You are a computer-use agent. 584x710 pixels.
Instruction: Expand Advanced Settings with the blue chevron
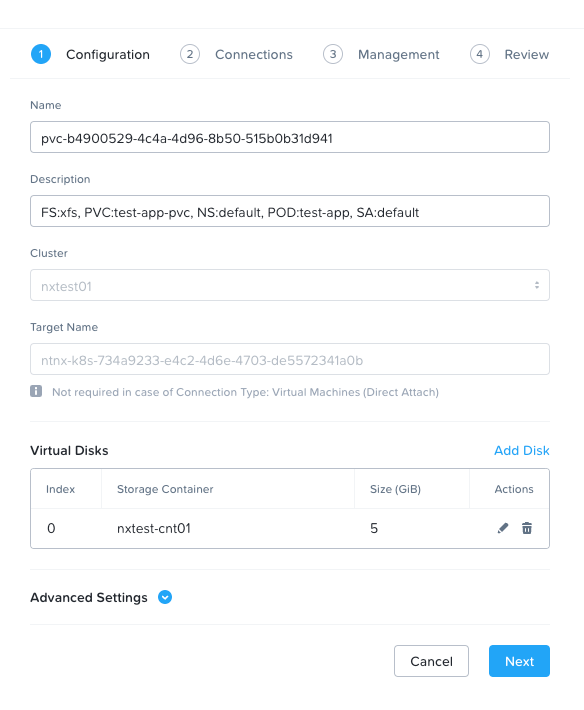165,597
